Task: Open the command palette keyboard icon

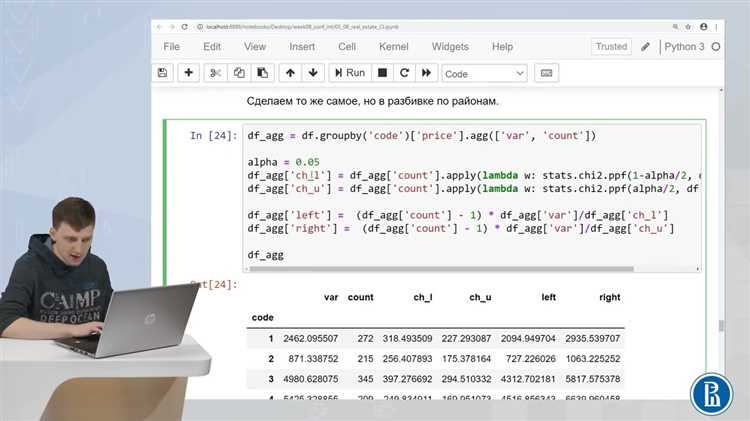Action: coord(546,73)
